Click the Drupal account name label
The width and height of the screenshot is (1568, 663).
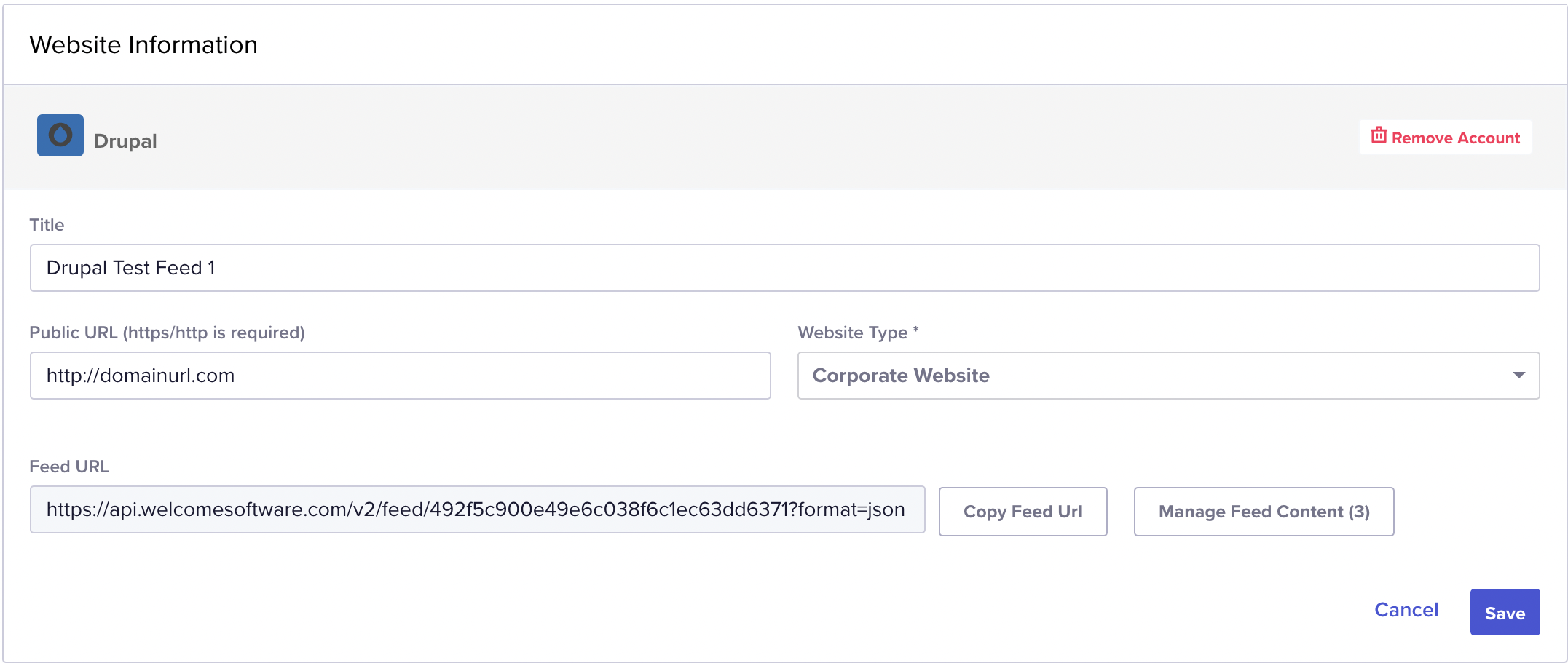125,141
